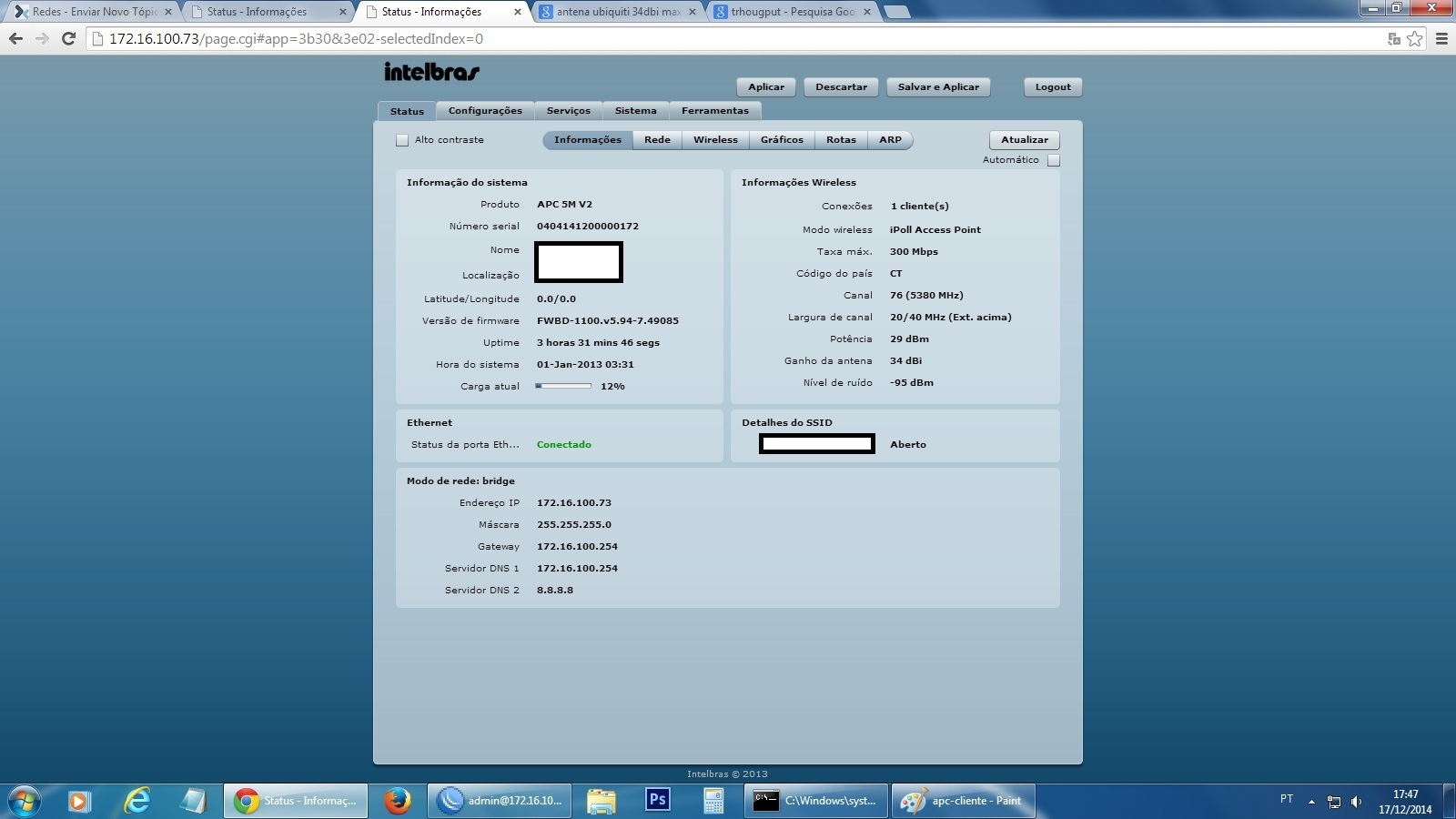Click the Aberto SSID security text
The height and width of the screenshot is (819, 1456).
[x=908, y=445]
